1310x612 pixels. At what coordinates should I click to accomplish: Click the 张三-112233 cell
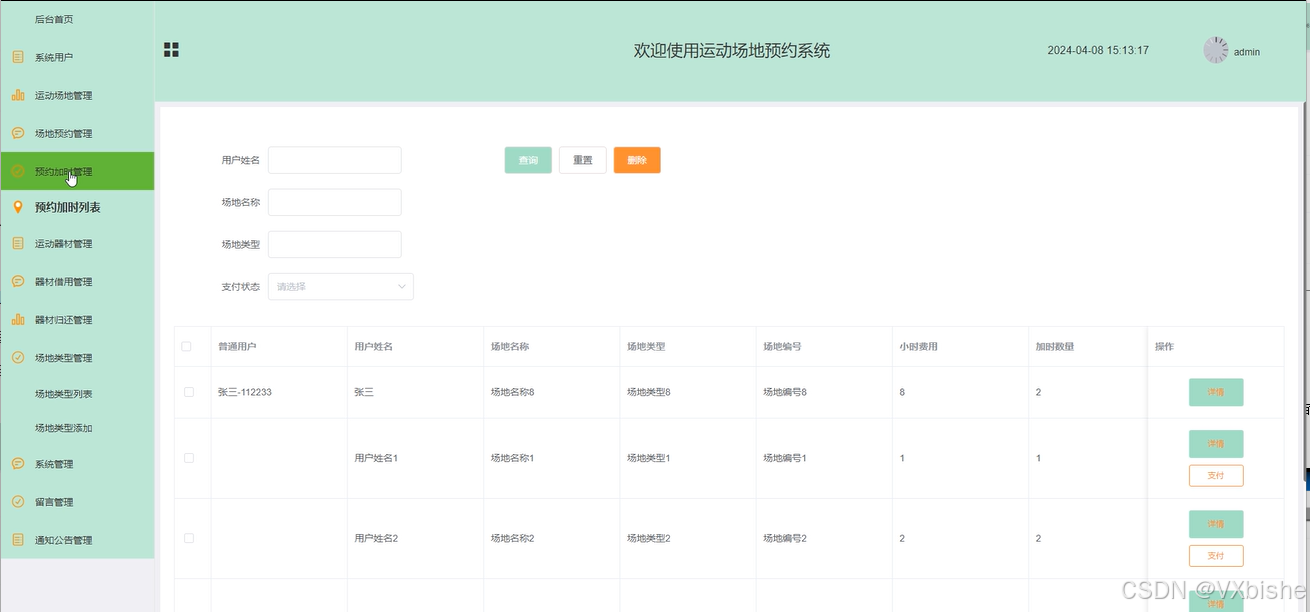point(245,392)
